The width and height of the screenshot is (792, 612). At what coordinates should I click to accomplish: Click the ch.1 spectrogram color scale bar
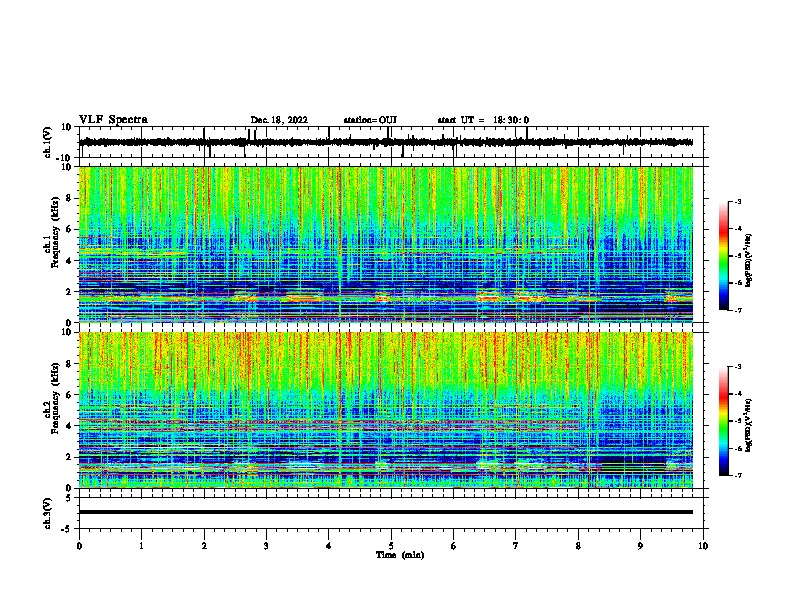[724, 256]
